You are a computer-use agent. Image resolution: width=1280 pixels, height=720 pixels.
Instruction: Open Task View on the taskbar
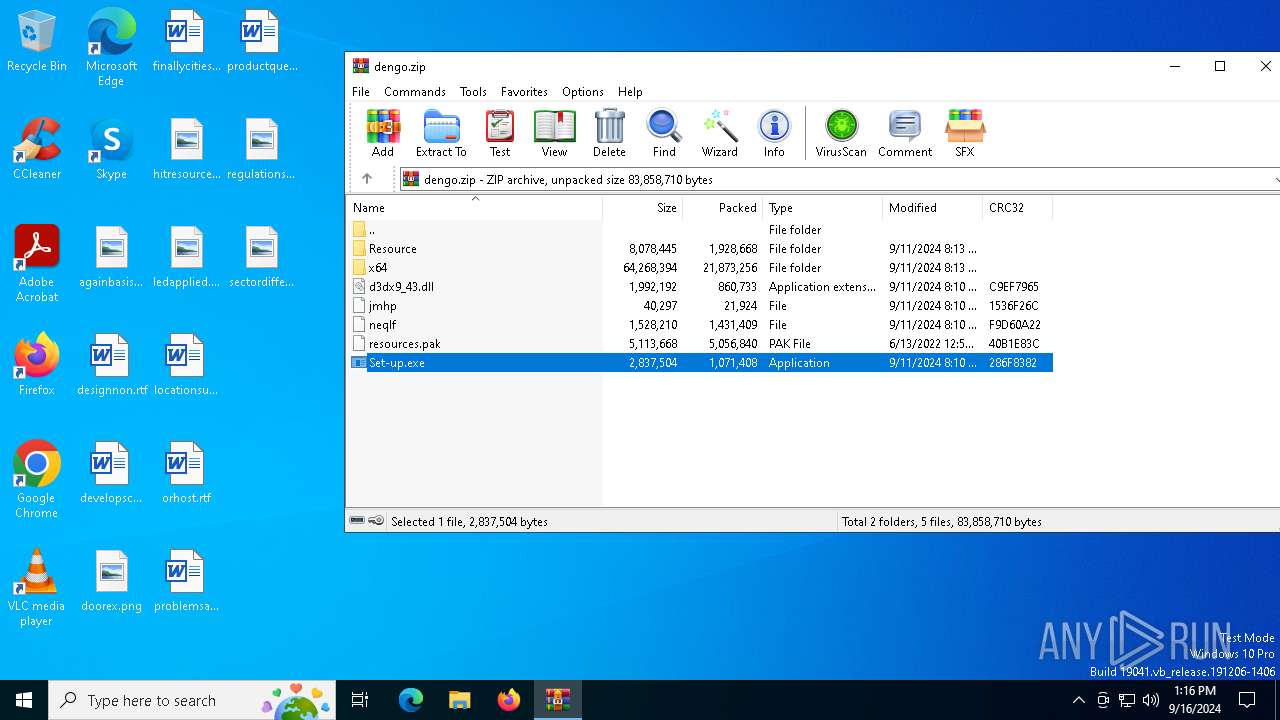coord(361,700)
